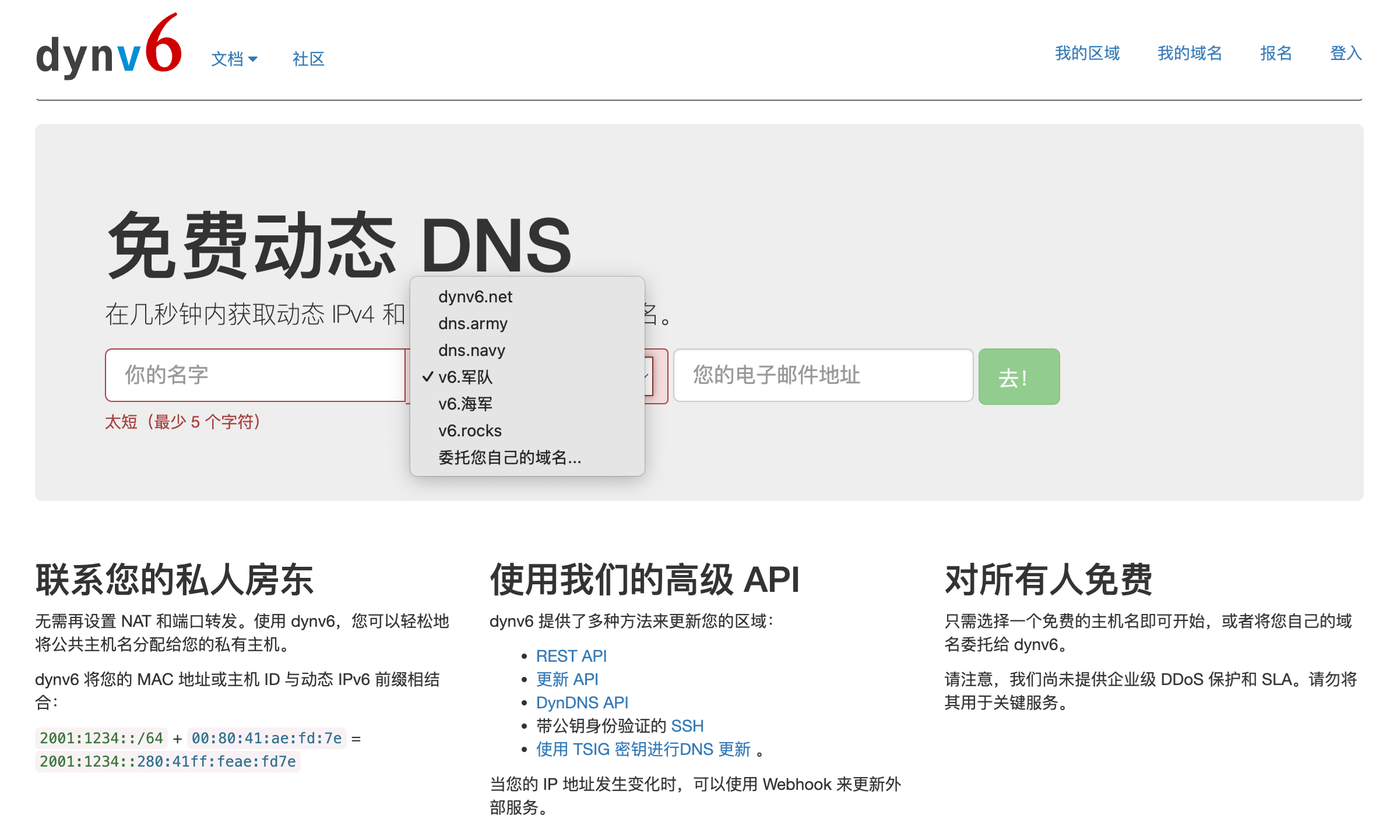Click the 登入 login link

click(1346, 53)
